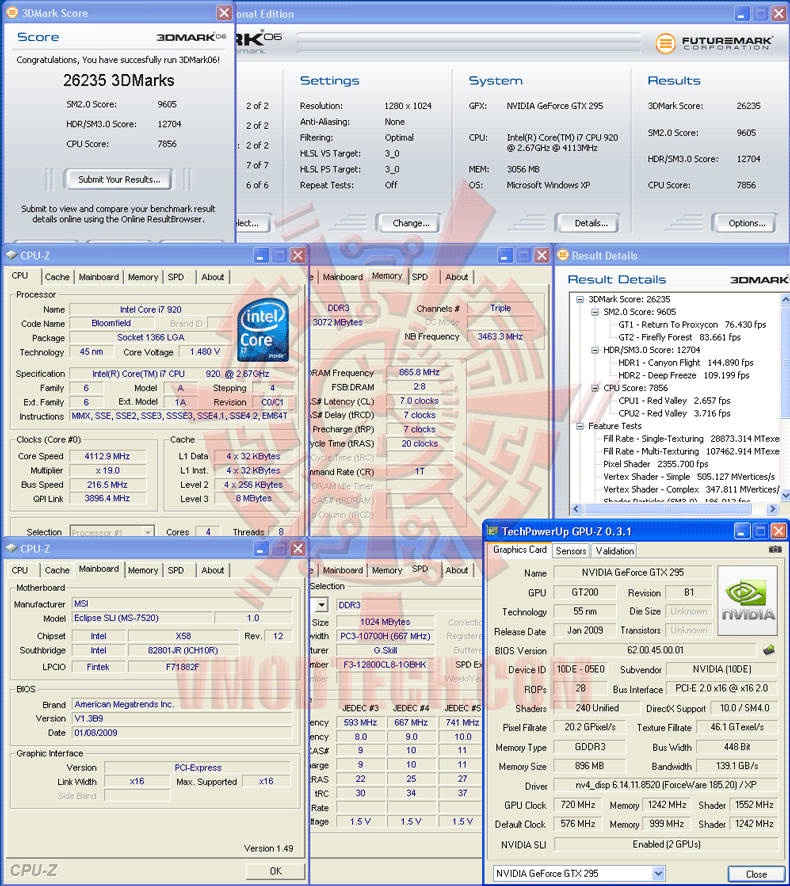The height and width of the screenshot is (886, 790).
Task: Open About tab in the CPU-Z Mainboard window
Action: (212, 570)
